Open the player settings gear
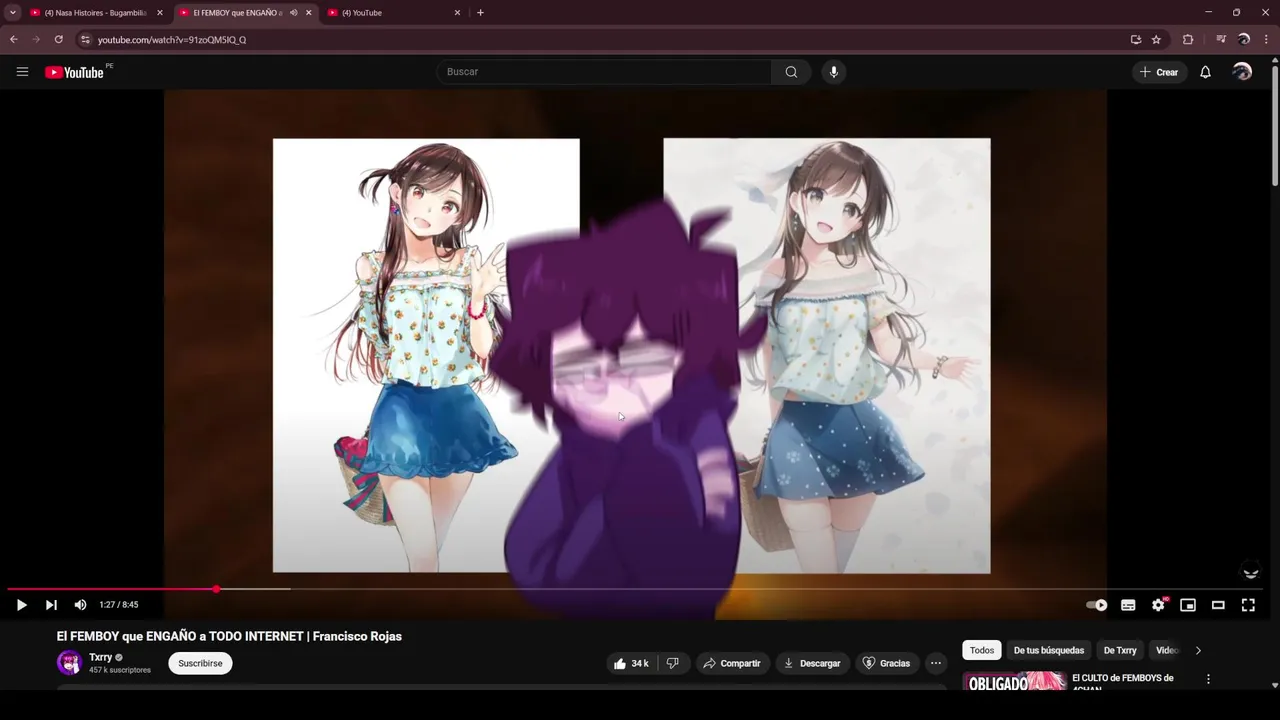1280x720 pixels. tap(1158, 605)
